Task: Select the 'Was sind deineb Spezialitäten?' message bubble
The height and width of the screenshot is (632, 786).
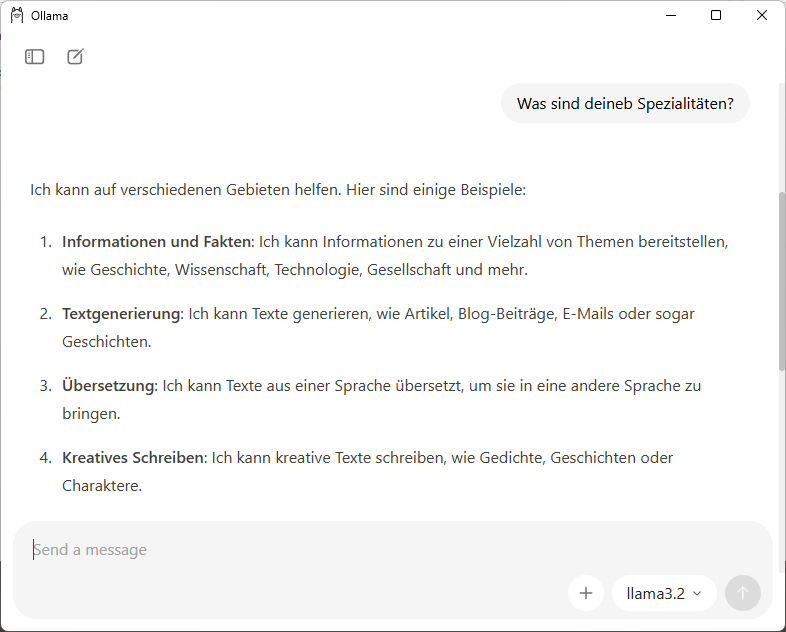Action: [625, 103]
